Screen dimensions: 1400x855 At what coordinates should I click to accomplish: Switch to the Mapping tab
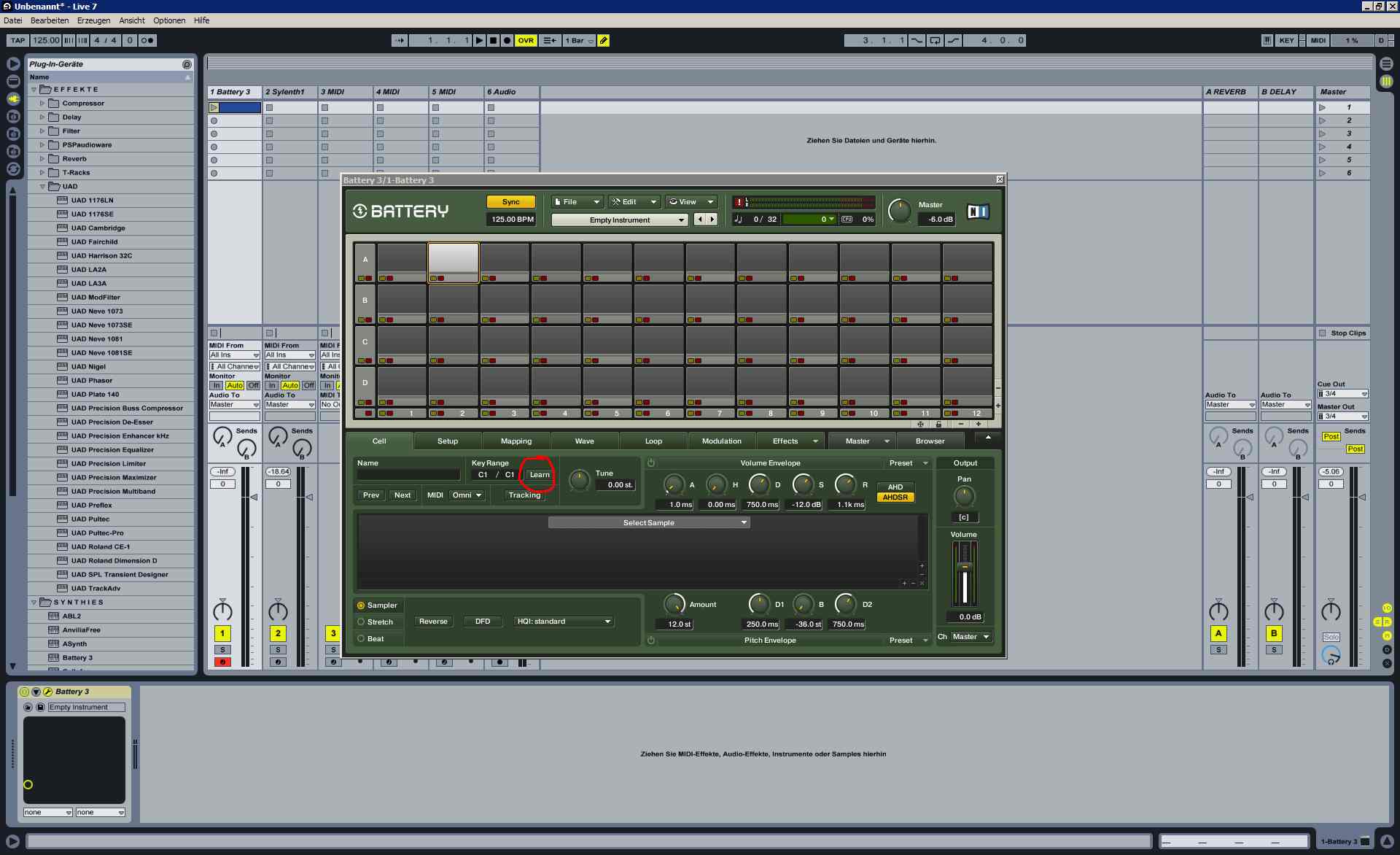tap(516, 441)
